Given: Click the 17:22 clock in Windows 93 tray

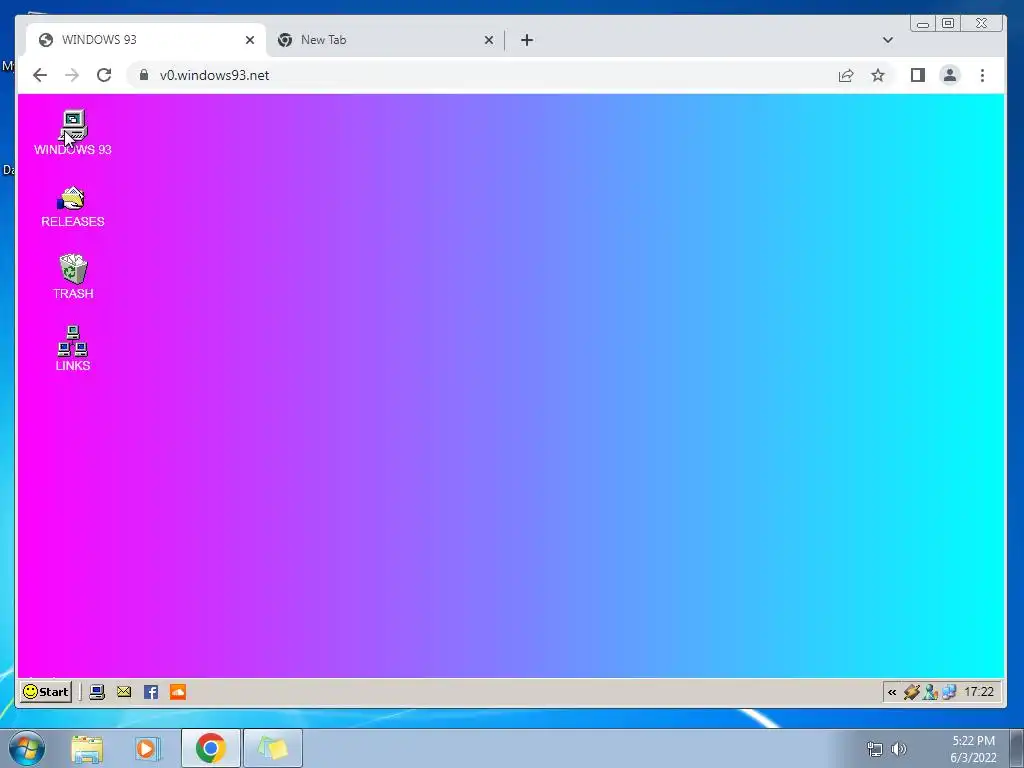Looking at the screenshot, I should [979, 692].
